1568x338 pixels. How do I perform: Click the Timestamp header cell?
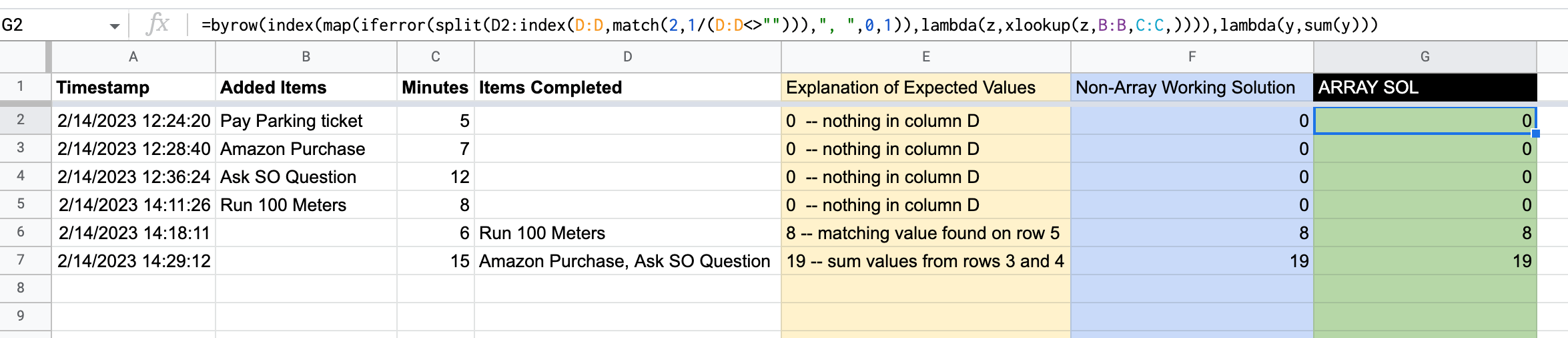(133, 88)
